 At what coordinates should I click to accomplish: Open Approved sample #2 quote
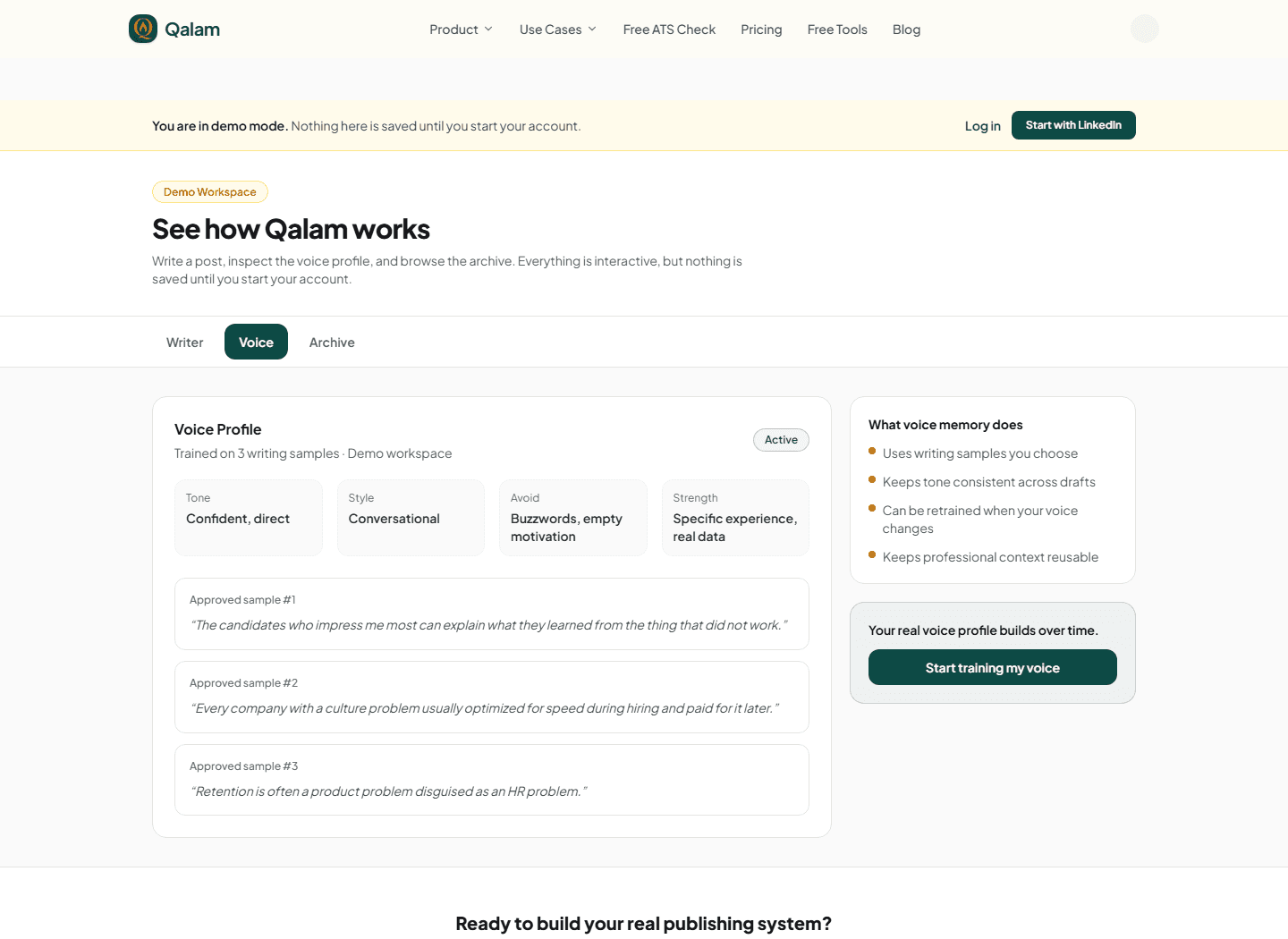coord(492,697)
